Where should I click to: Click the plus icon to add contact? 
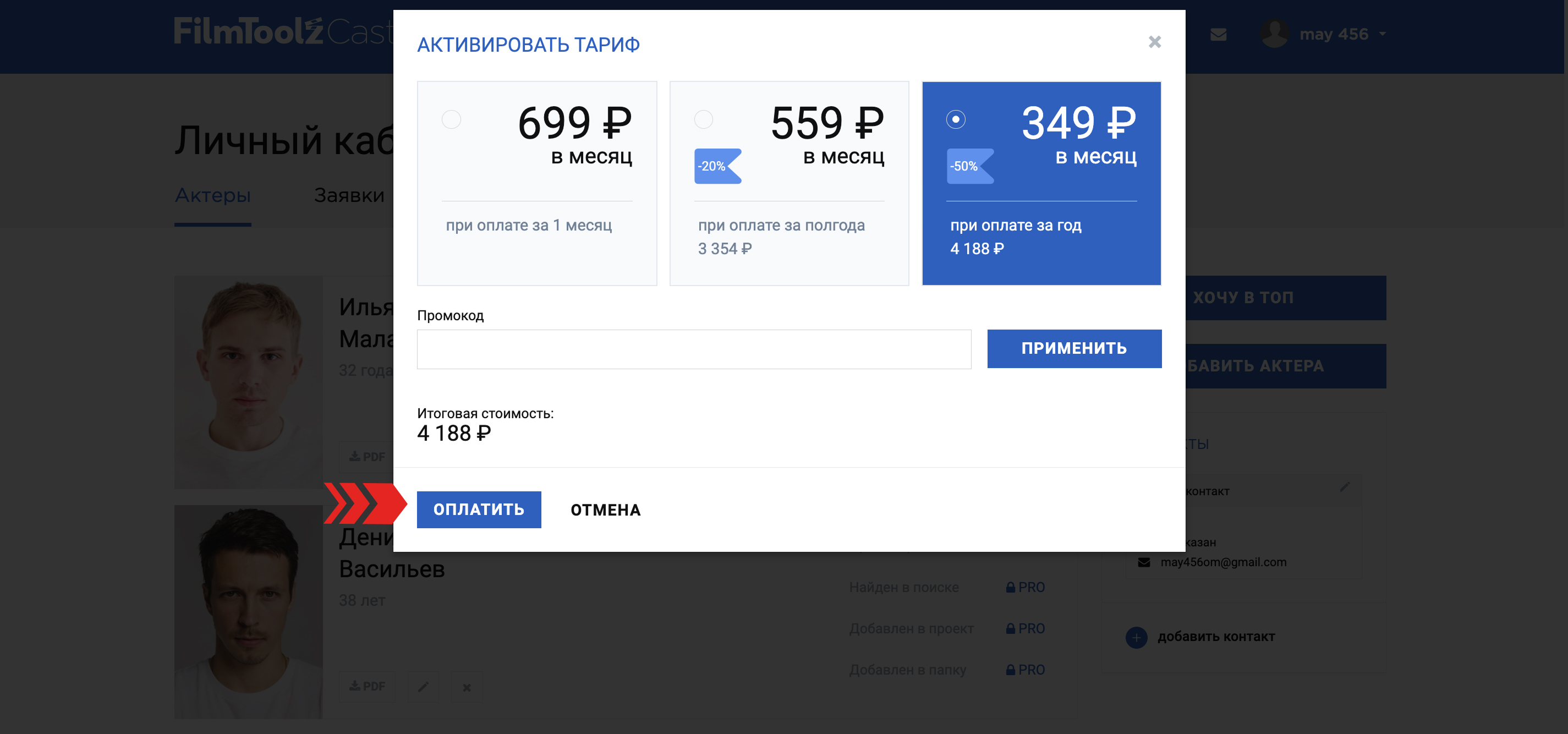click(x=1136, y=637)
